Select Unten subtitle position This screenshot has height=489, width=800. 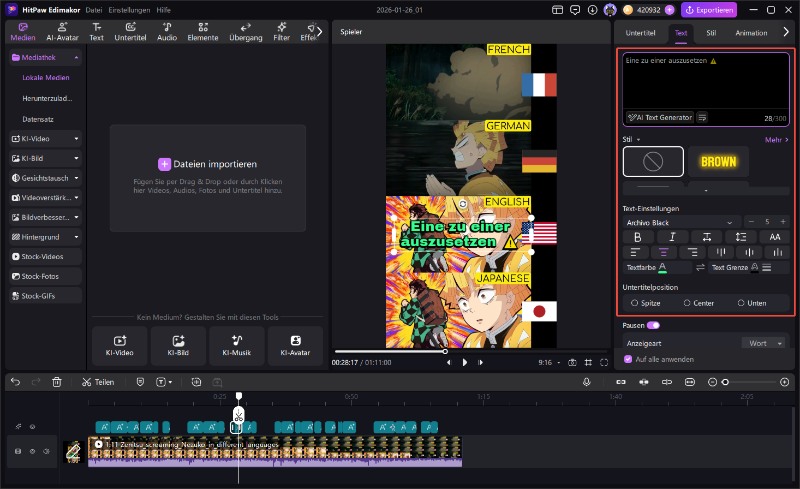(x=751, y=302)
